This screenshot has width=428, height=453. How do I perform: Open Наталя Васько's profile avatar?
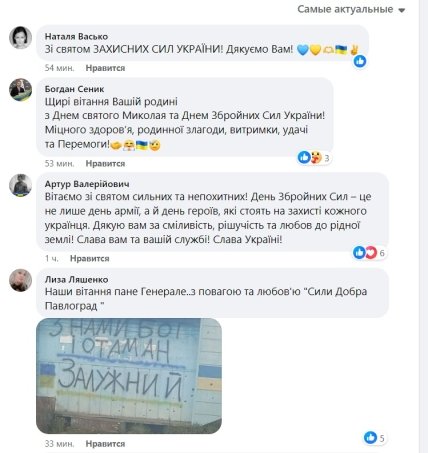coord(20,38)
